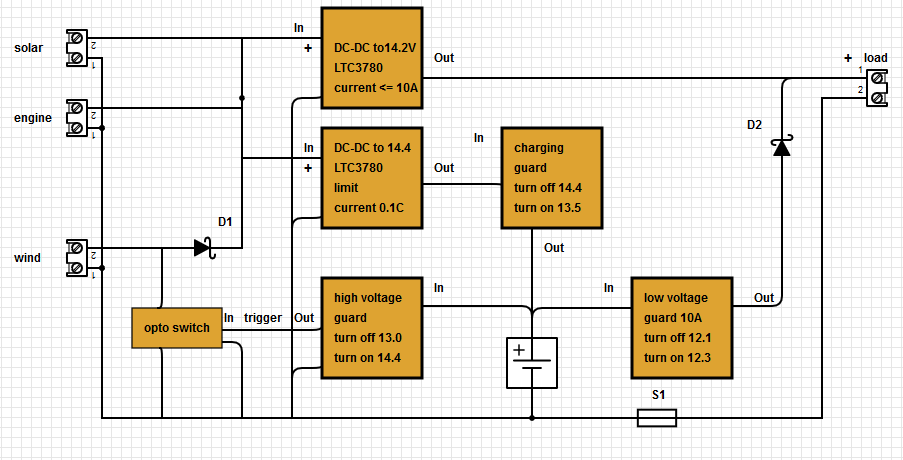
Task: Click the wind terminal connector
Action: pos(76,257)
